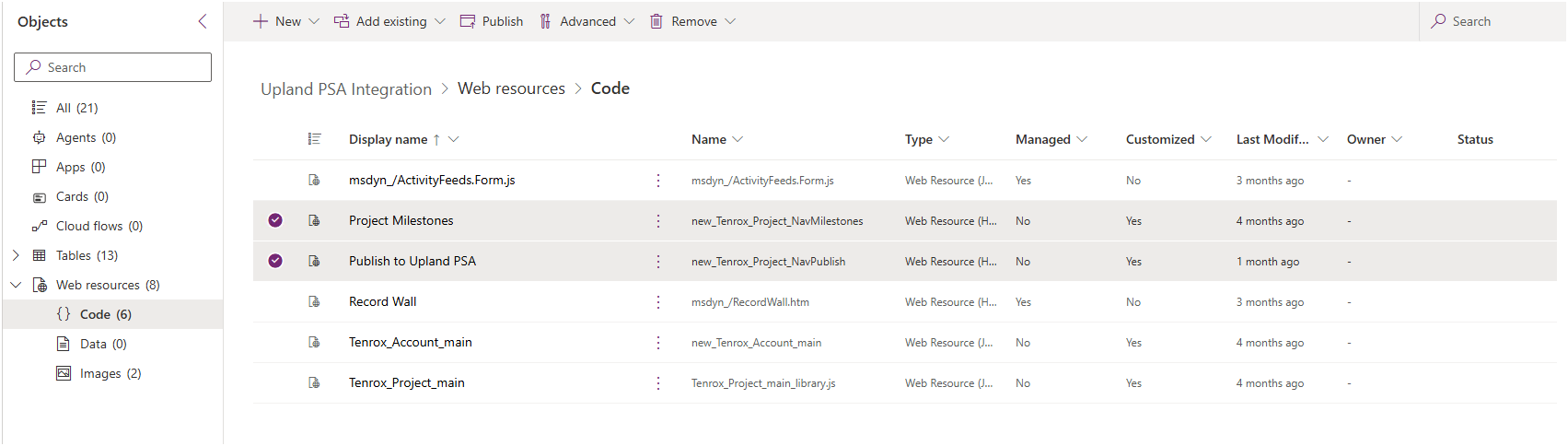Click file icon of Publish to Upland PSA row
Image resolution: width=1568 pixels, height=446 pixels.
(x=314, y=262)
